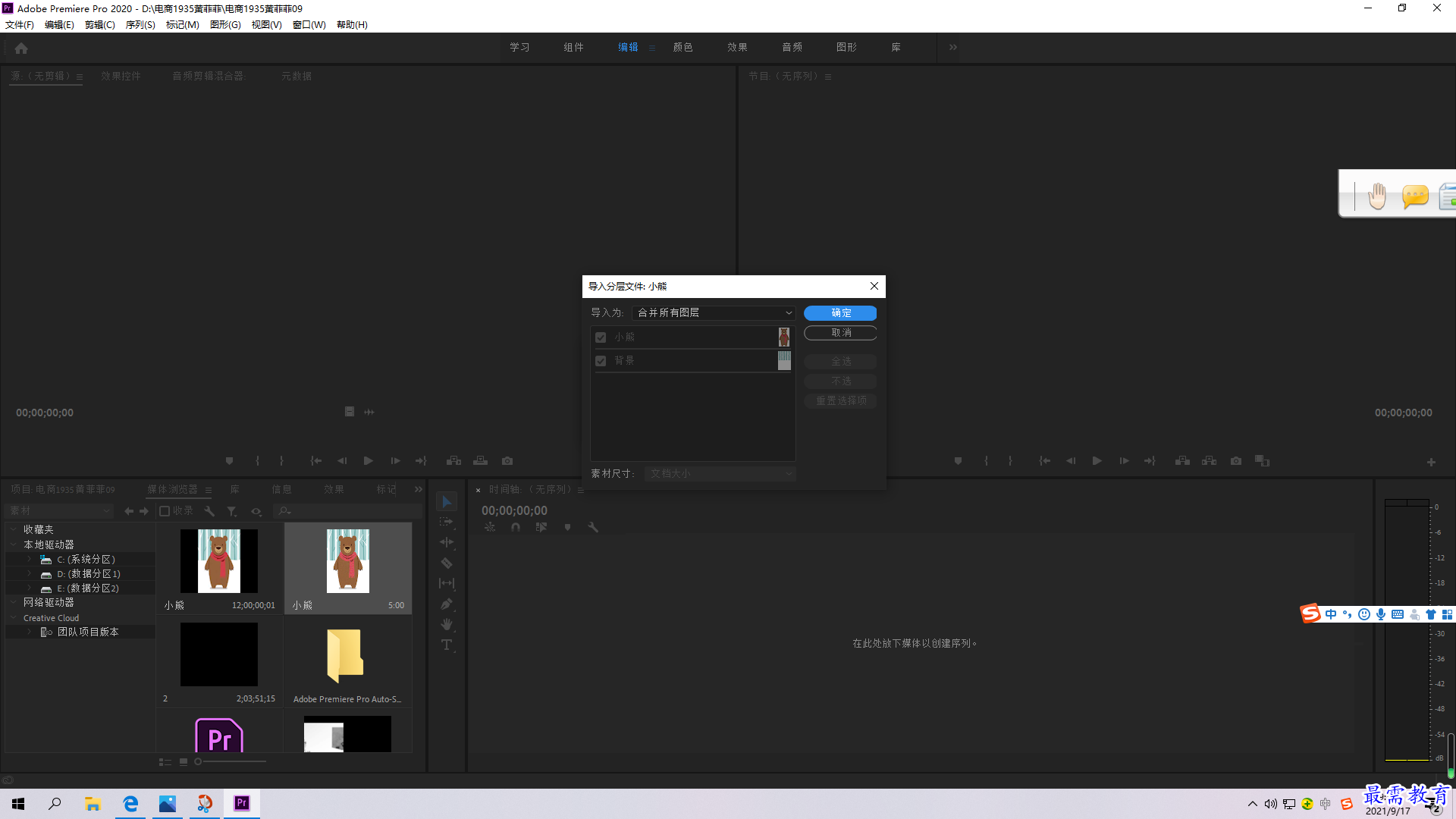Open media browser wrench settings
This screenshot has width=1456, height=819.
(x=209, y=511)
